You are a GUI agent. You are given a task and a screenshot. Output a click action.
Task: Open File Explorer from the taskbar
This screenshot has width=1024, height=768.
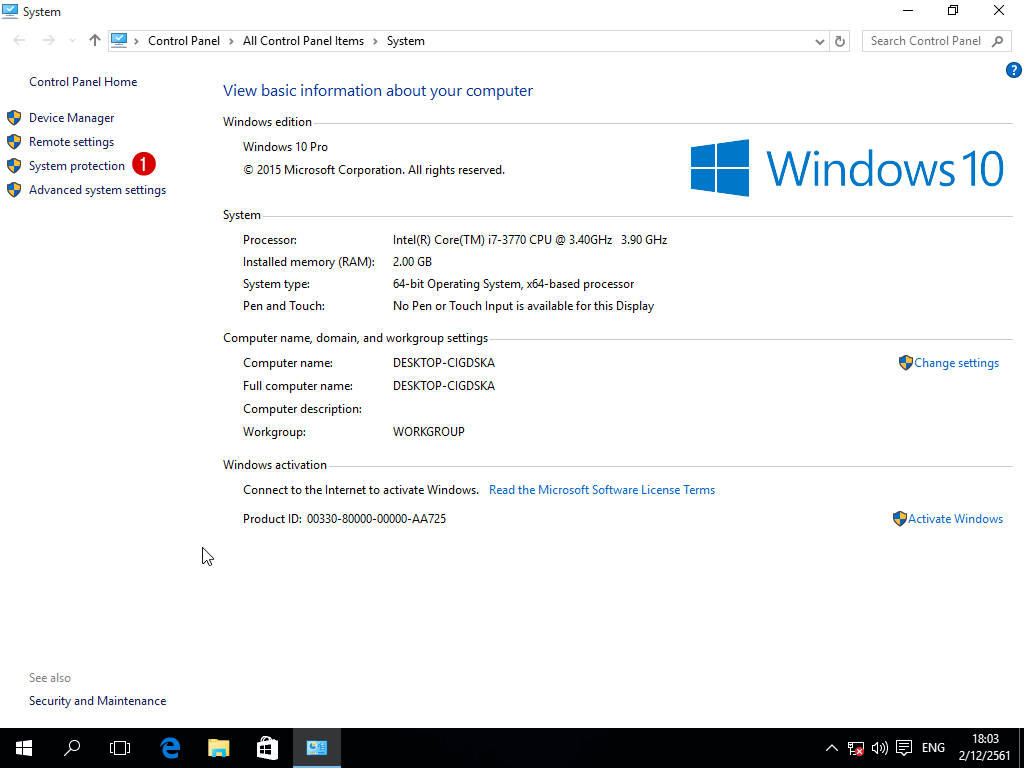pyautogui.click(x=219, y=748)
